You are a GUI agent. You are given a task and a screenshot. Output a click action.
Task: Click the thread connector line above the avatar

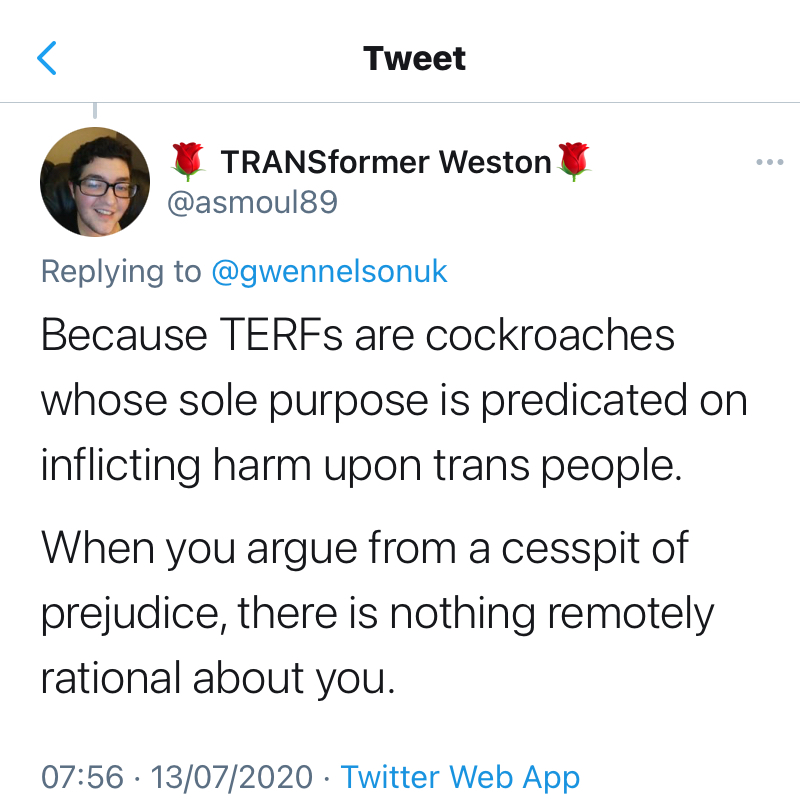(95, 111)
